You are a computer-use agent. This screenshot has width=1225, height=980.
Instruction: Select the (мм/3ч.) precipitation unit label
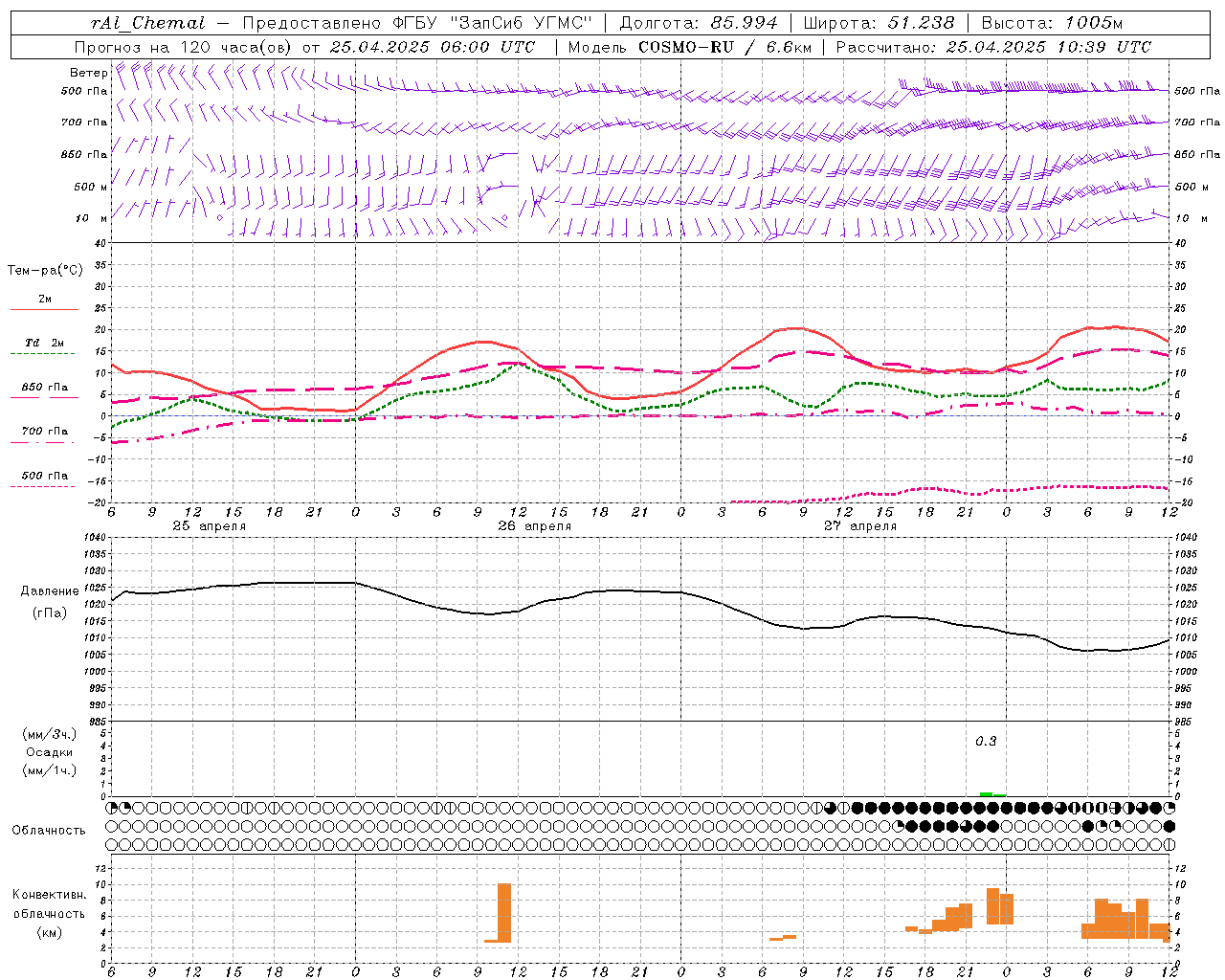tap(50, 734)
